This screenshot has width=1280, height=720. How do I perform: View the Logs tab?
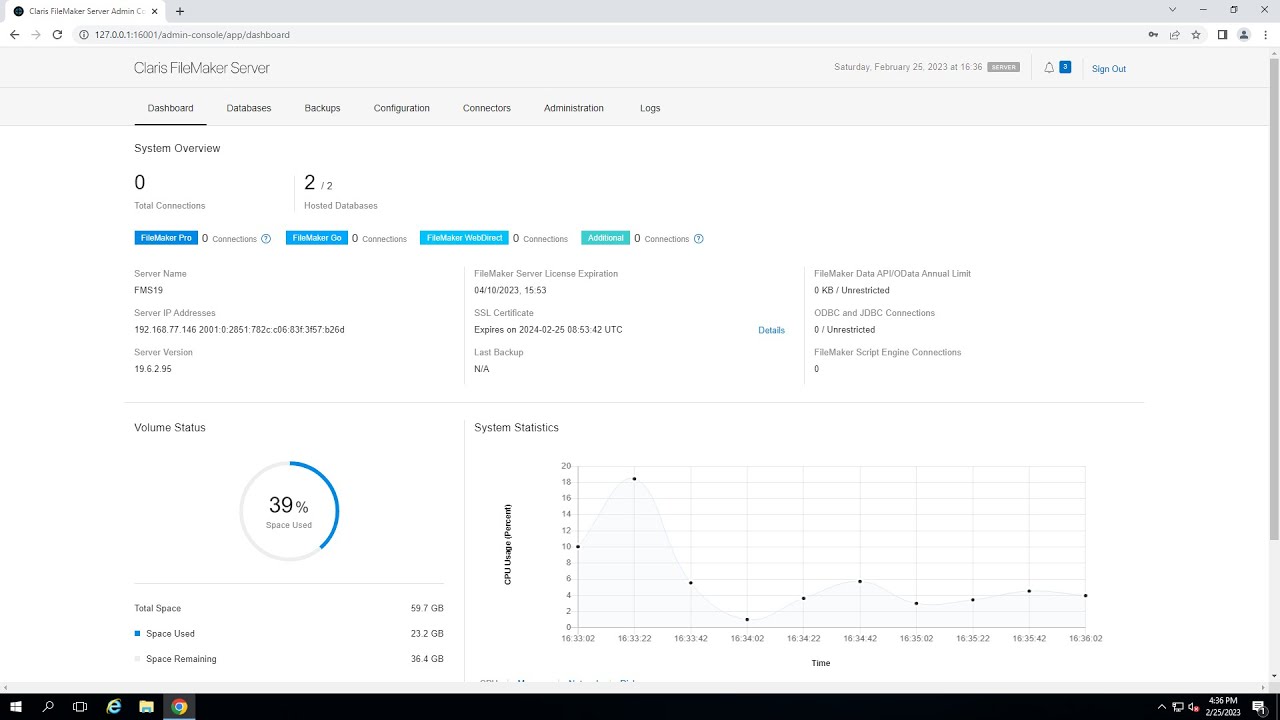[650, 108]
